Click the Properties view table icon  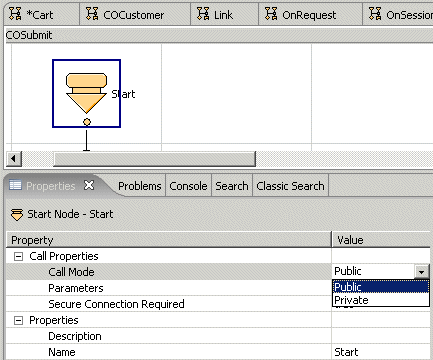[15, 185]
